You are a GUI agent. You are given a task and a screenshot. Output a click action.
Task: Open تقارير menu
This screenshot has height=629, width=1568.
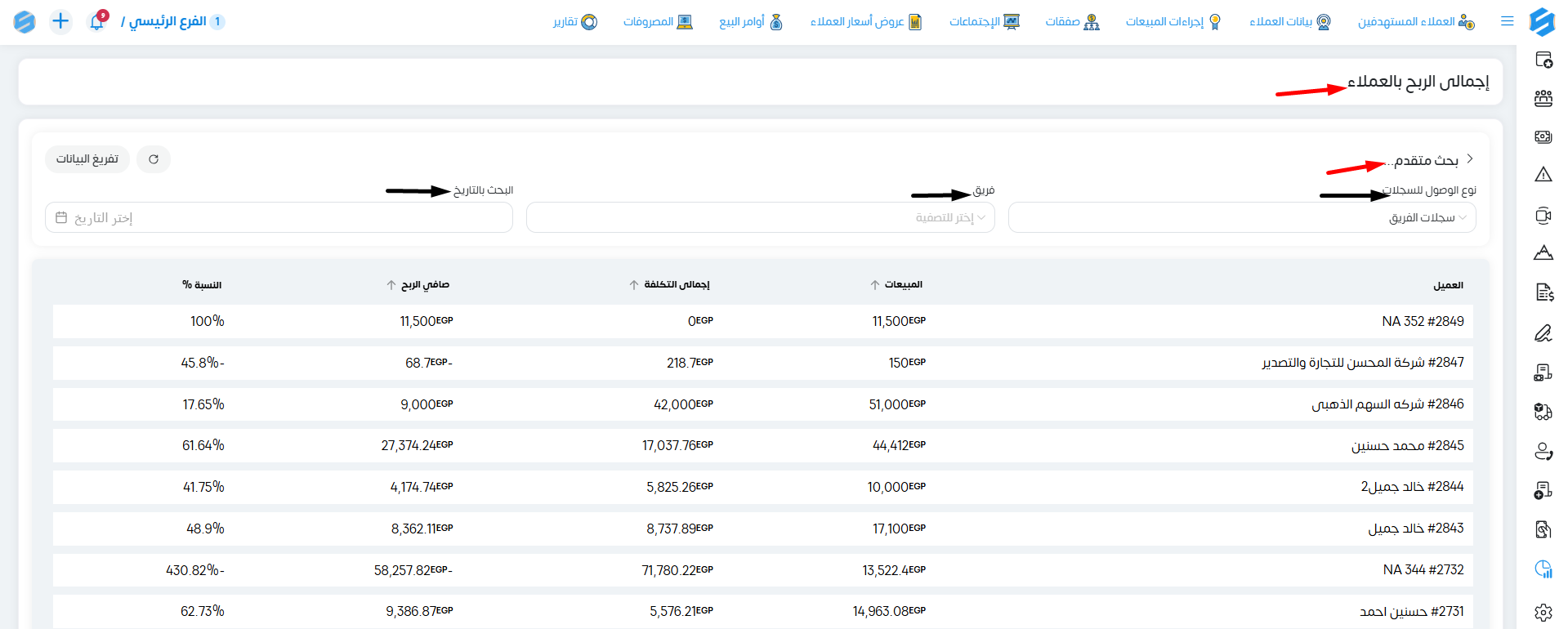(575, 21)
